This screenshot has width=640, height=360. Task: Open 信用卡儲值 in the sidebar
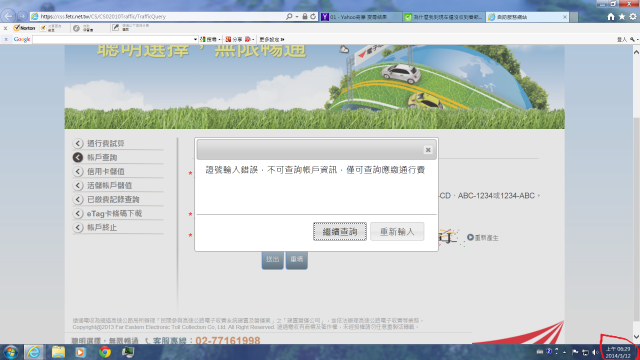(x=106, y=171)
